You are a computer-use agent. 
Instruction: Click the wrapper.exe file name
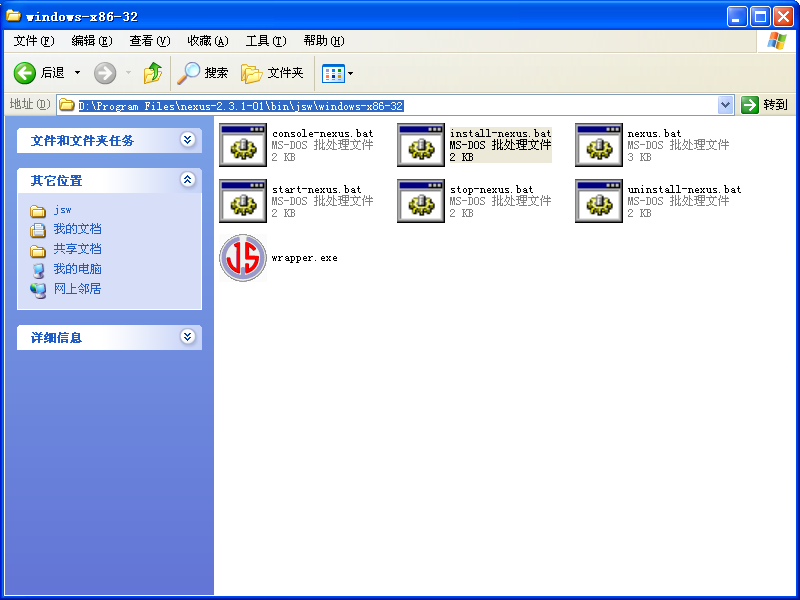coord(304,258)
